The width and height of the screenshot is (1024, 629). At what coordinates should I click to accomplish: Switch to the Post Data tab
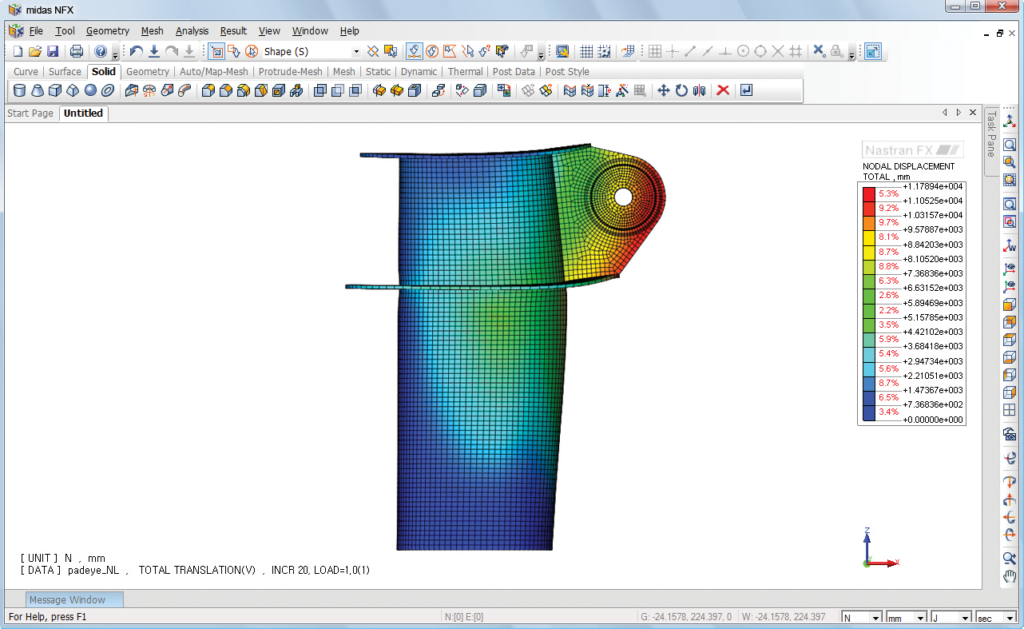click(514, 72)
